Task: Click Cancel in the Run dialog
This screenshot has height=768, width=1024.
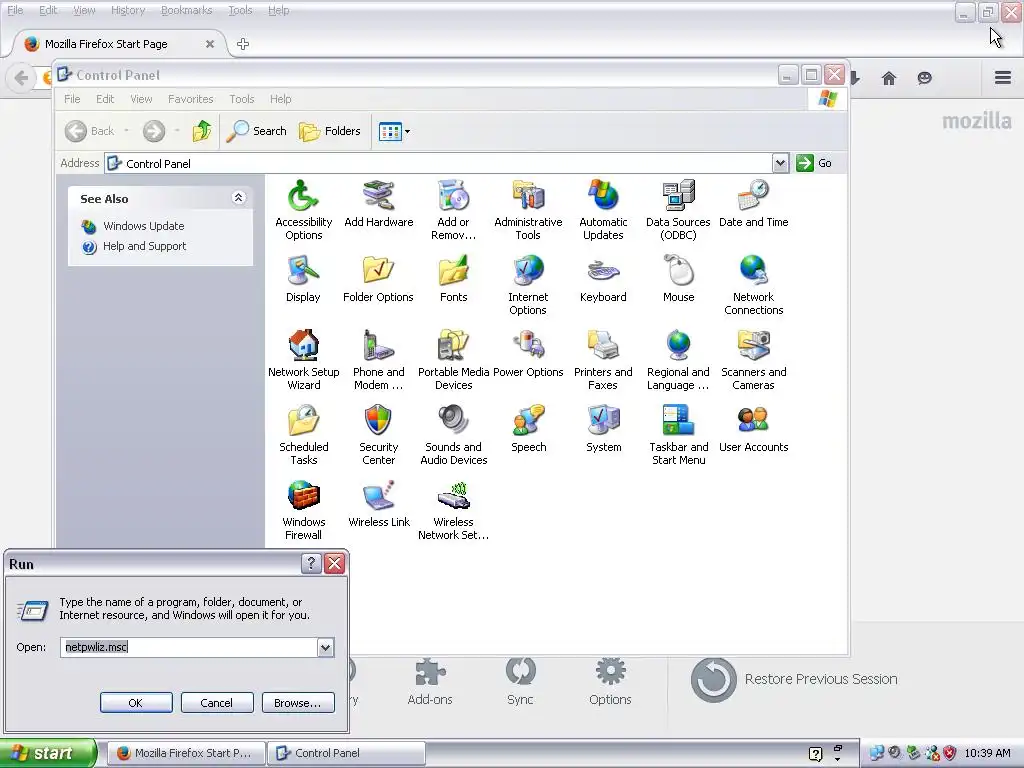Action: pyautogui.click(x=217, y=703)
